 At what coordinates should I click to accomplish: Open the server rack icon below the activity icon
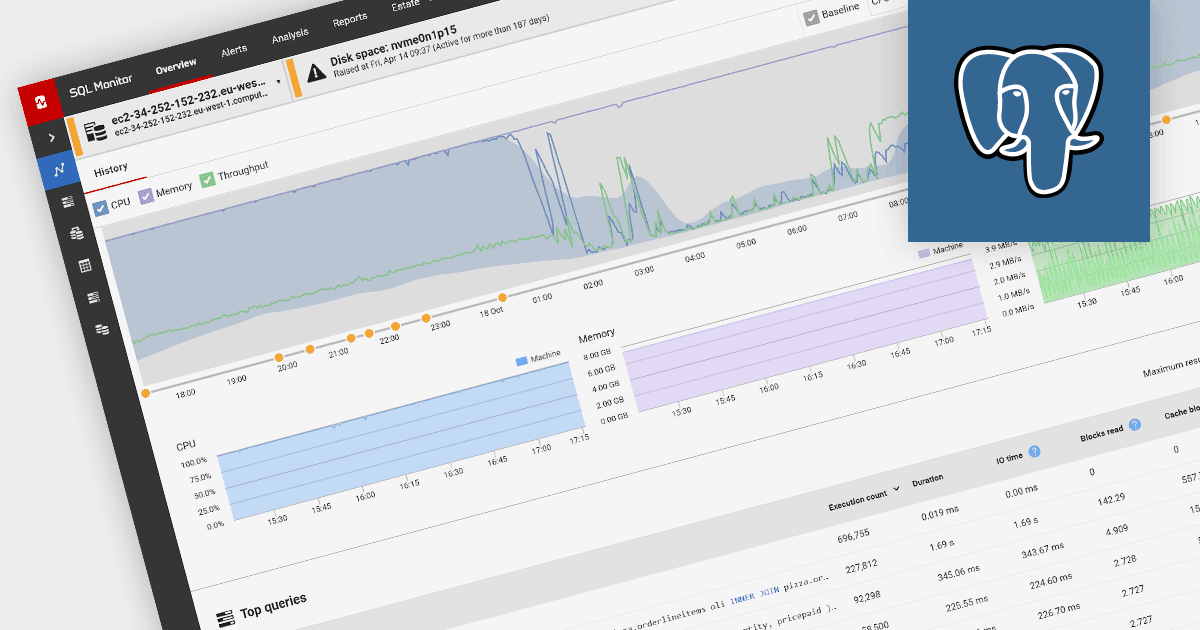pos(68,203)
